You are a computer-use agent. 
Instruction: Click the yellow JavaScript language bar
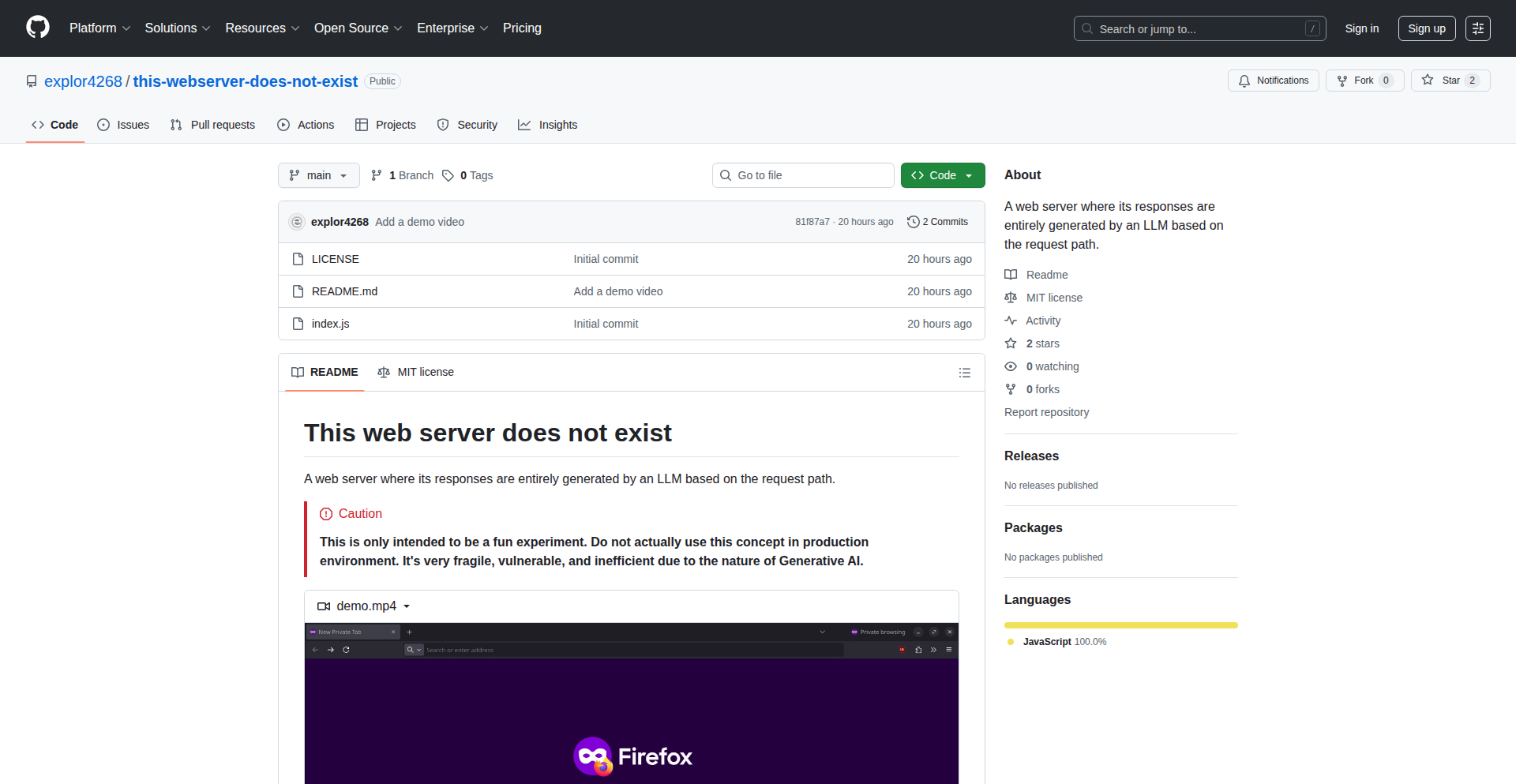click(x=1121, y=625)
